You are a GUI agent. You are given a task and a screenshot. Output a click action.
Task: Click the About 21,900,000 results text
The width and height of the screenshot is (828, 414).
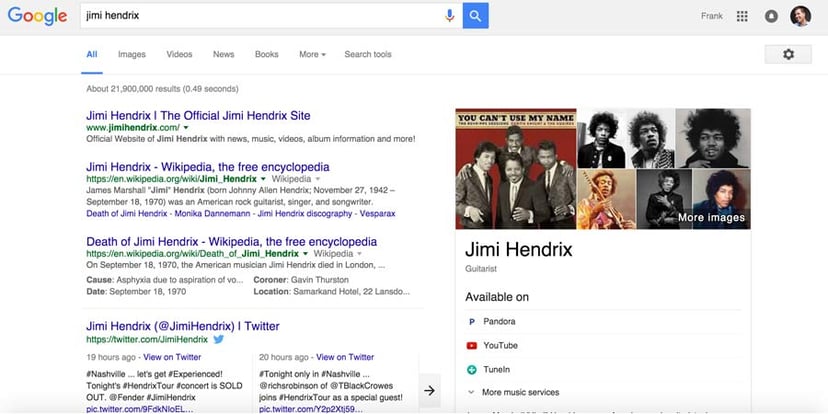pyautogui.click(x=162, y=89)
